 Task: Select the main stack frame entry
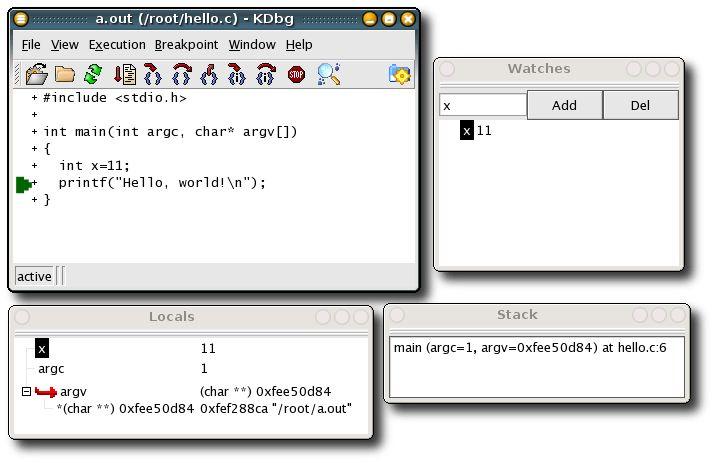[530, 347]
